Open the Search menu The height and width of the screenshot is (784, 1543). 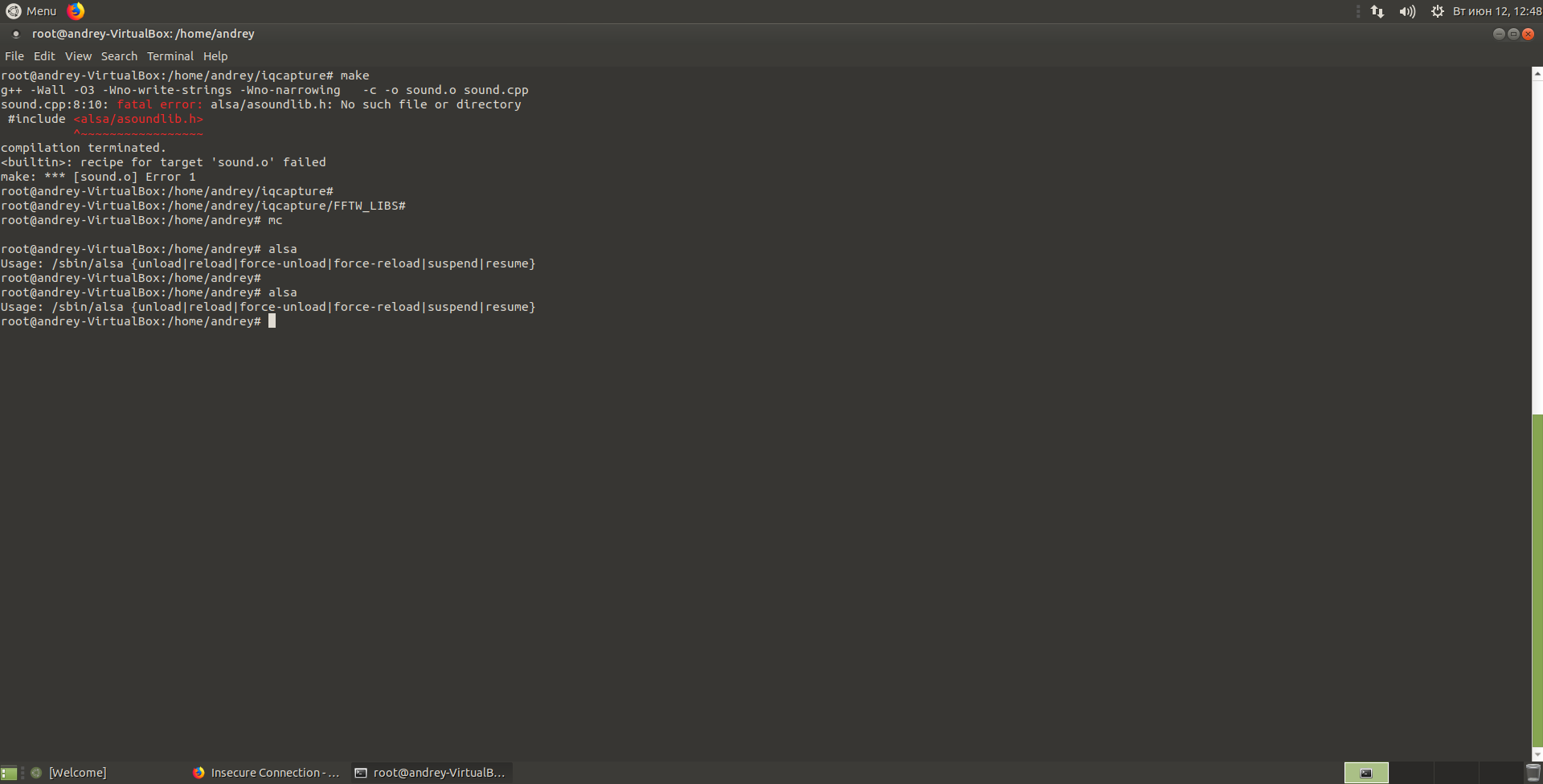point(119,56)
